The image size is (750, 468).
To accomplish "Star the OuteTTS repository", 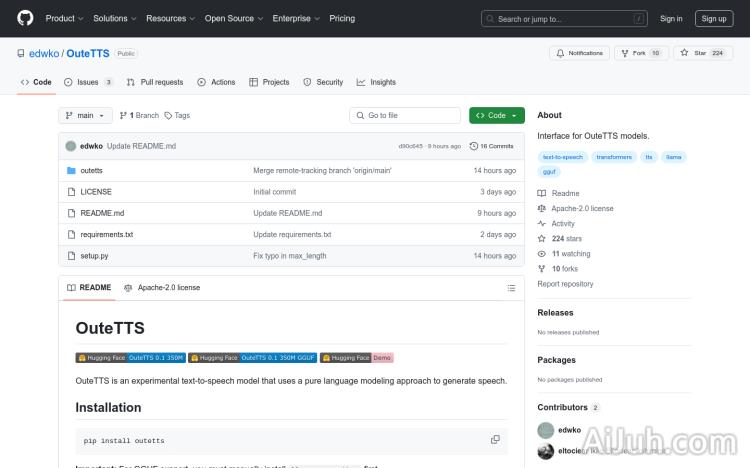I will click(704, 53).
